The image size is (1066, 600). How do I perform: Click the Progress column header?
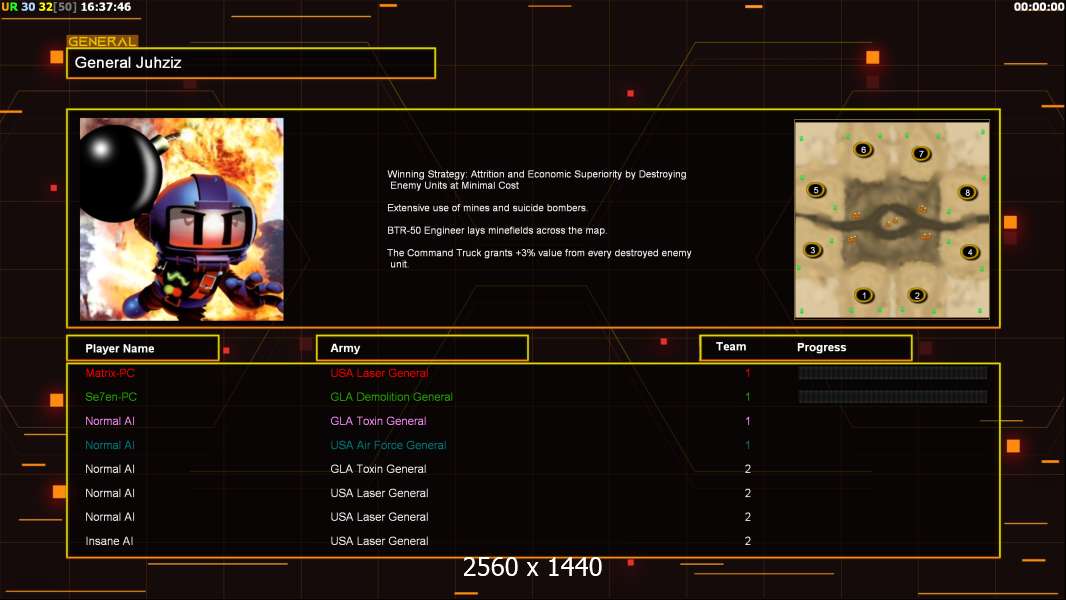(821, 347)
